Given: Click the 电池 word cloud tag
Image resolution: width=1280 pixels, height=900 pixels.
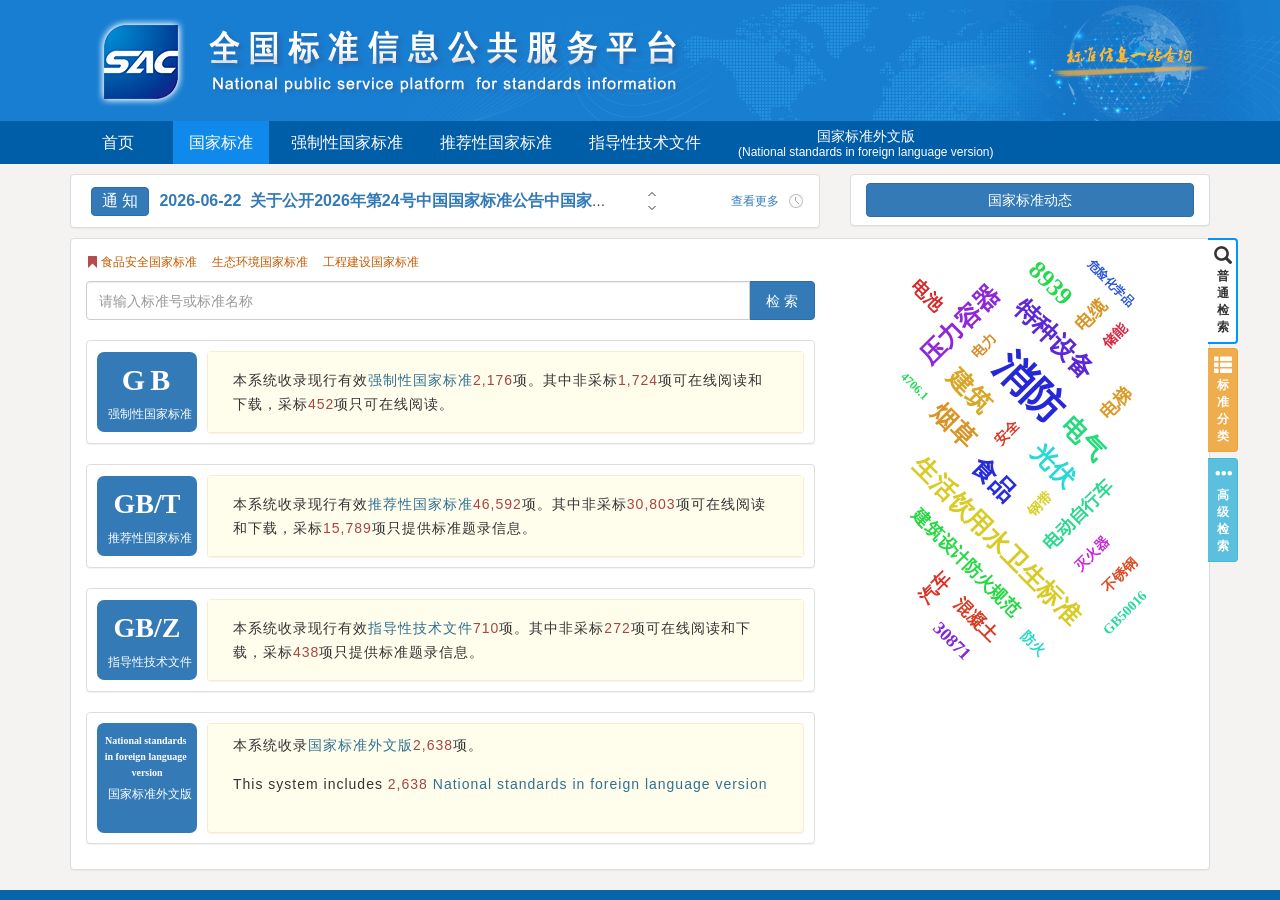Looking at the screenshot, I should click(927, 296).
